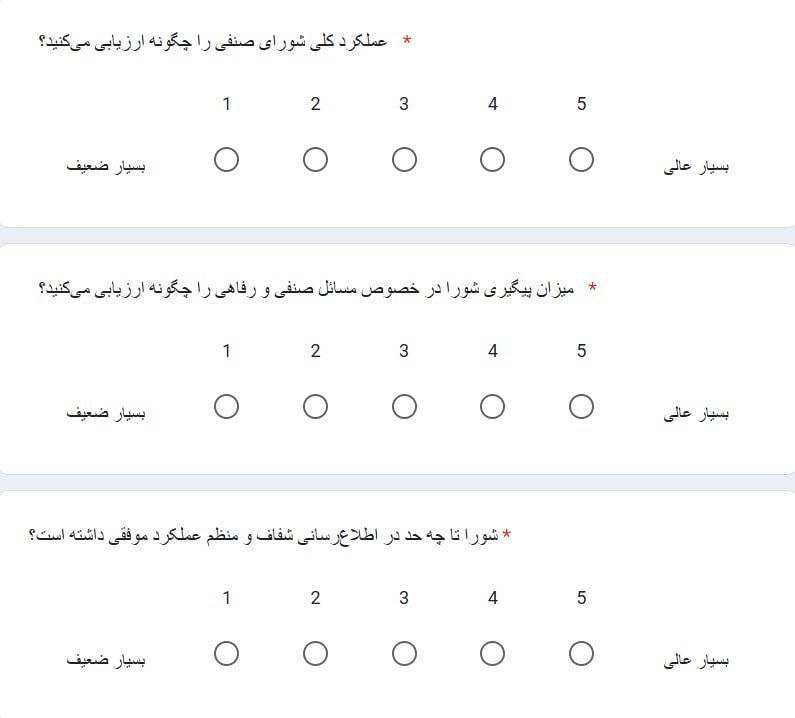795x718 pixels.
Task: Select rating 5 for overall council performance
Action: [581, 160]
